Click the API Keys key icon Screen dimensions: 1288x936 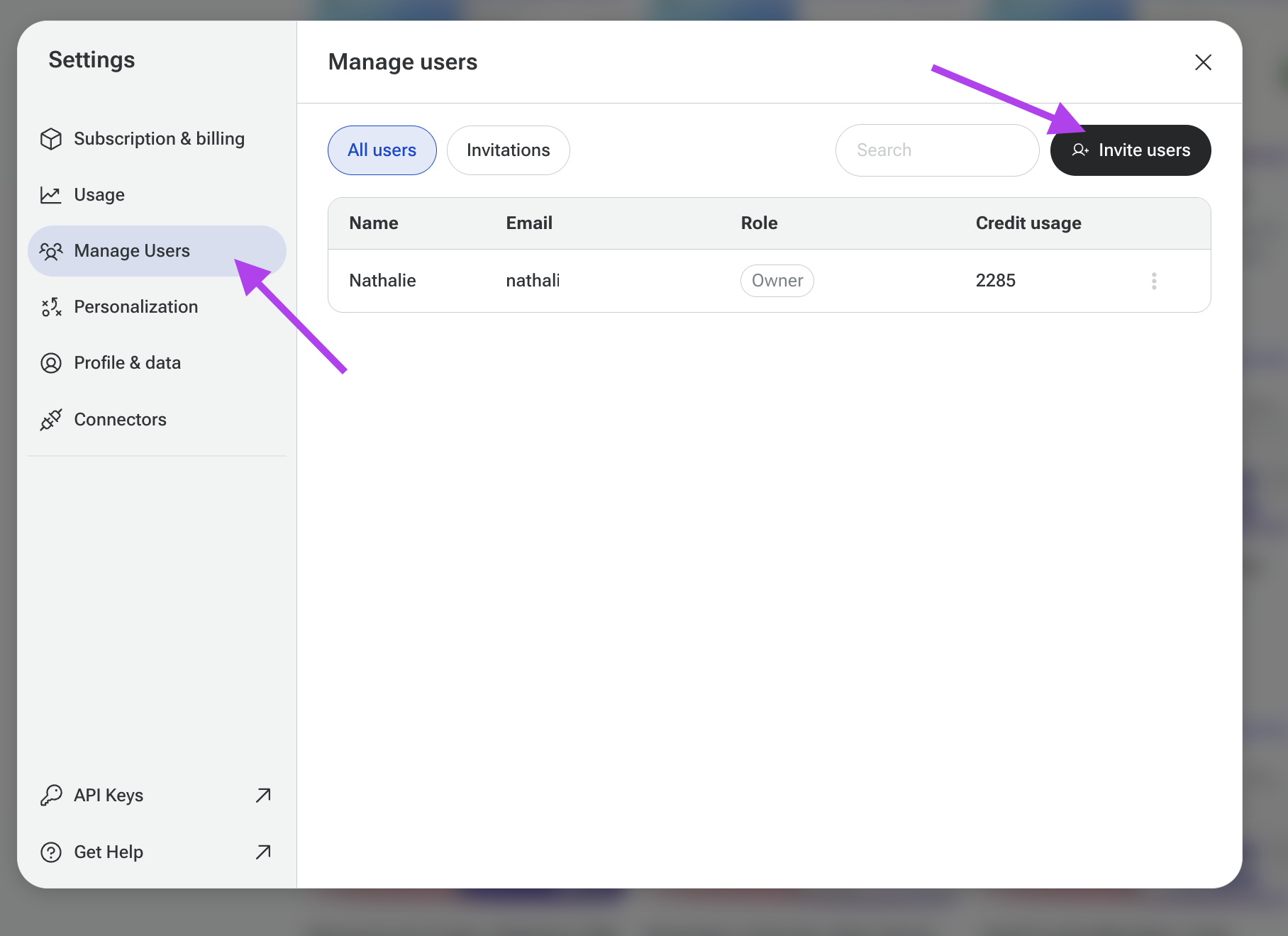pos(51,796)
